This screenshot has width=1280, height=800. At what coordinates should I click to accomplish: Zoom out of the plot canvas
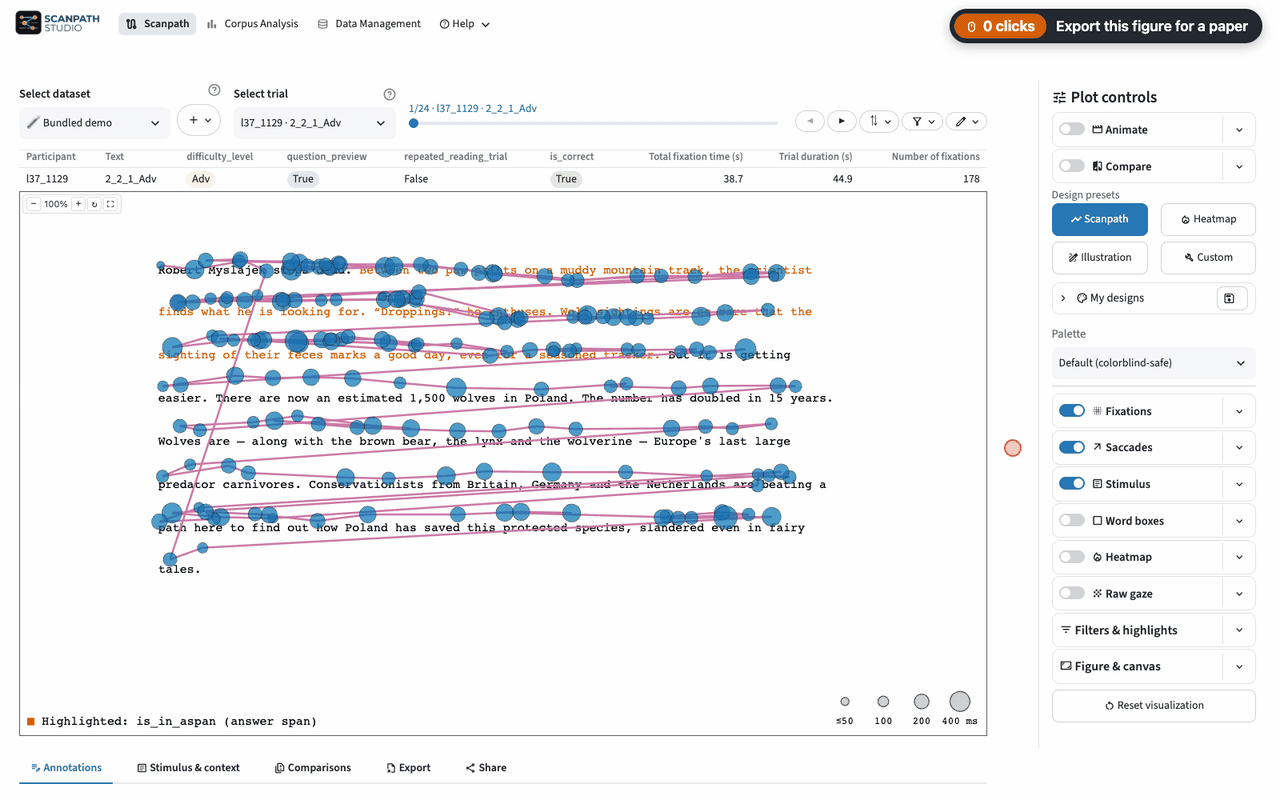tap(33, 204)
